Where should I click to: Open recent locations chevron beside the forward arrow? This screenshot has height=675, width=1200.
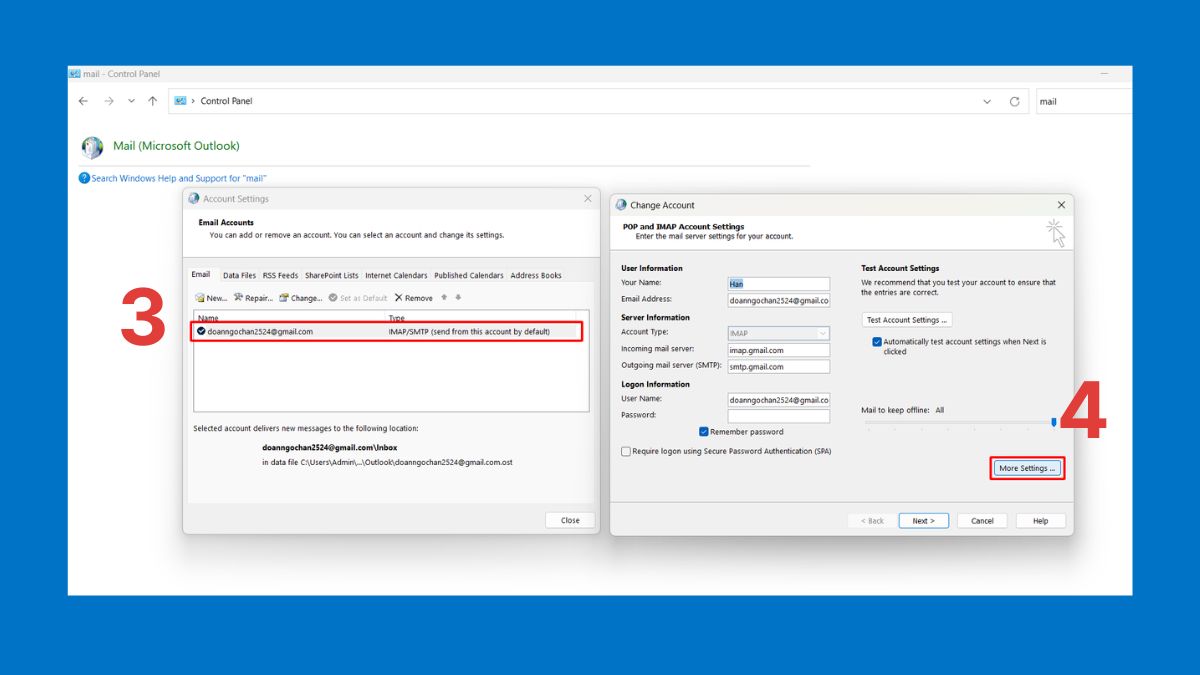(x=131, y=101)
